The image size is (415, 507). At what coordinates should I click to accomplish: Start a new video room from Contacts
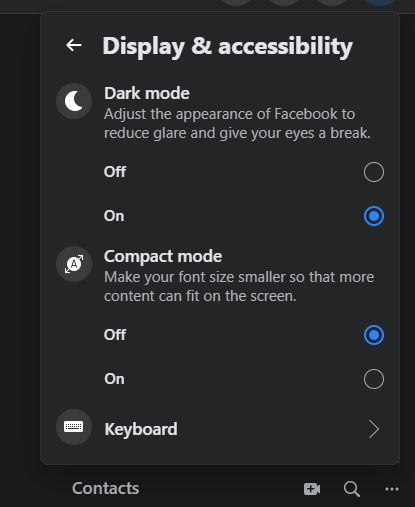[312, 489]
